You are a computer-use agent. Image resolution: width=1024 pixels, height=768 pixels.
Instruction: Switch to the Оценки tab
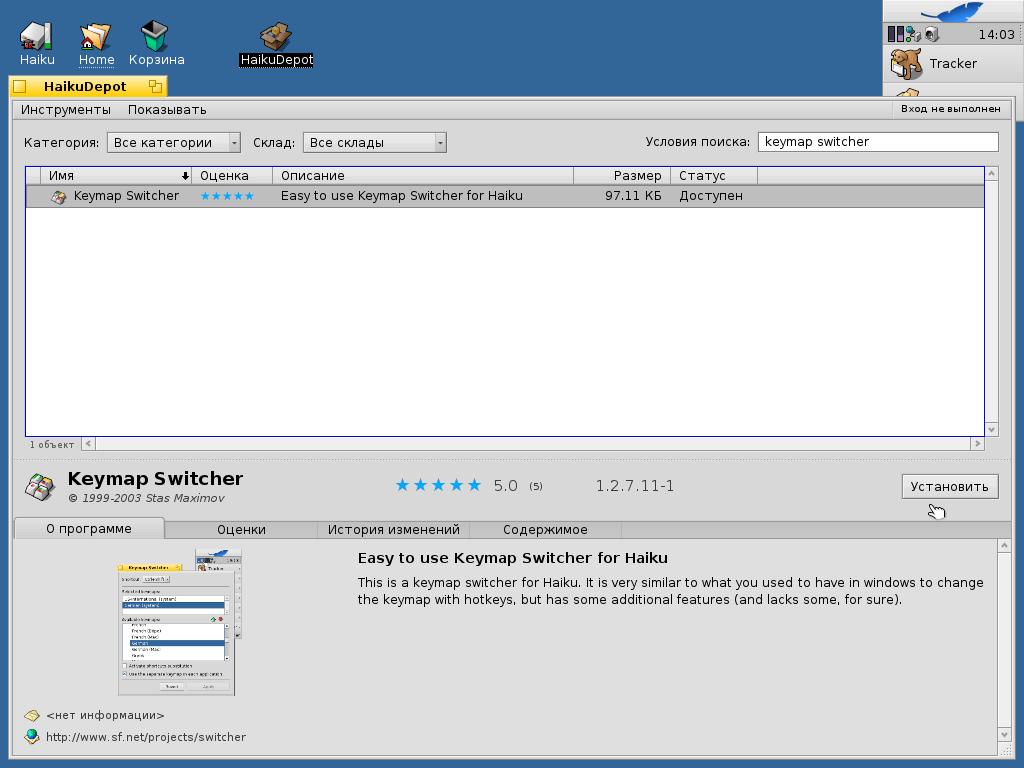tap(241, 530)
